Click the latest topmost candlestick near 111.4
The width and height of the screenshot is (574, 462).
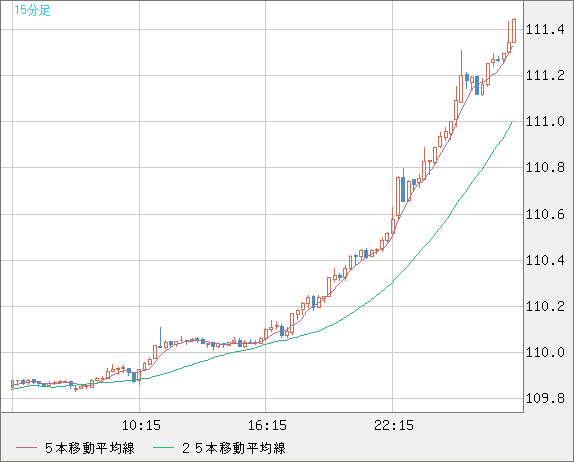point(514,31)
